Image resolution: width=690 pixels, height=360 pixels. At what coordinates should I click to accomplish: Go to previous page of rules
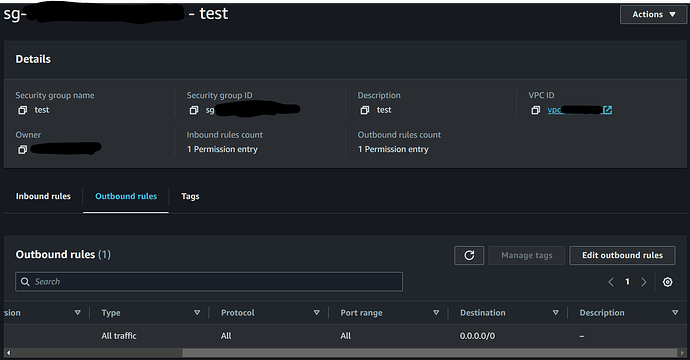(x=611, y=282)
